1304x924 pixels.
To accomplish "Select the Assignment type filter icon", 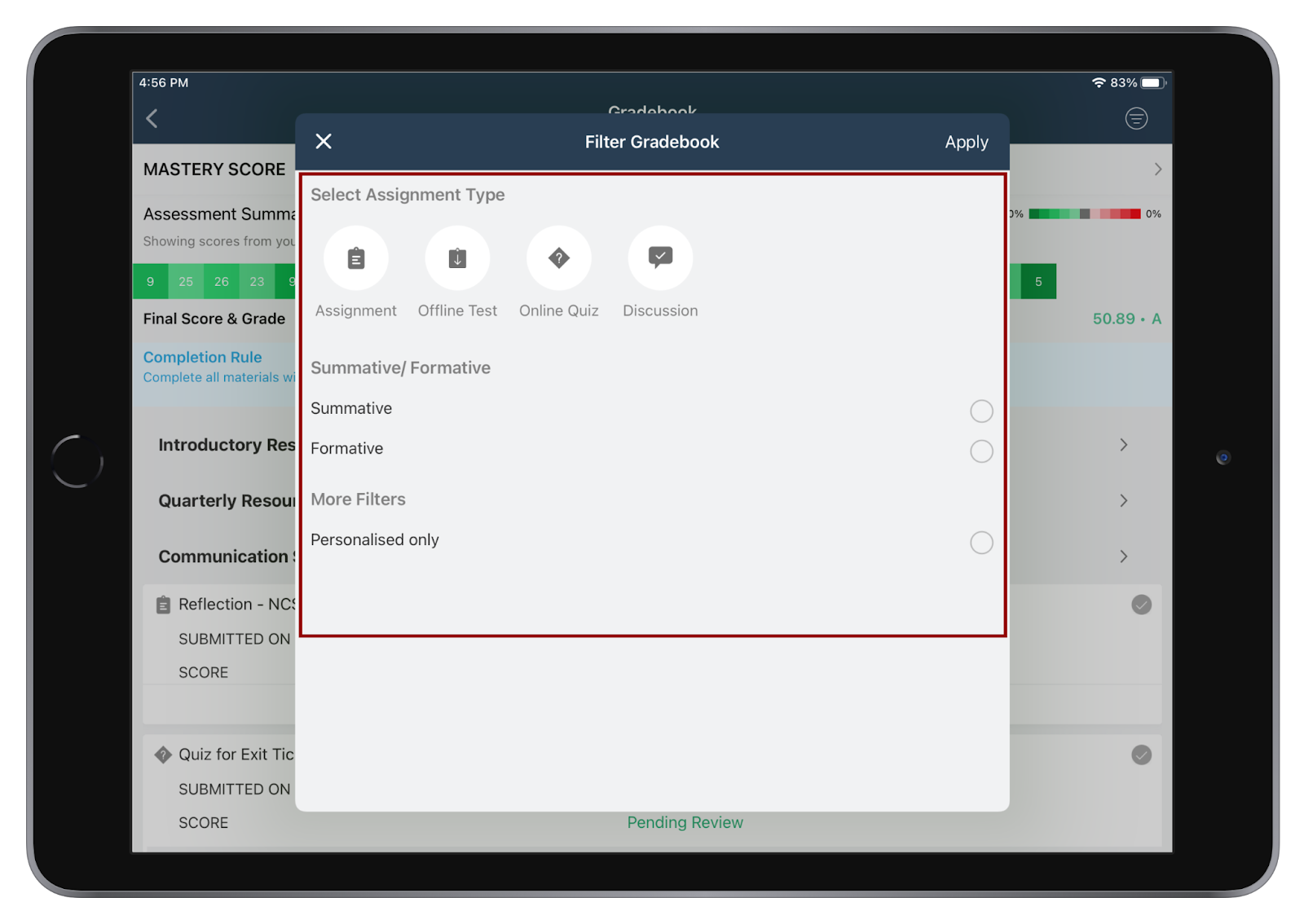I will [355, 258].
